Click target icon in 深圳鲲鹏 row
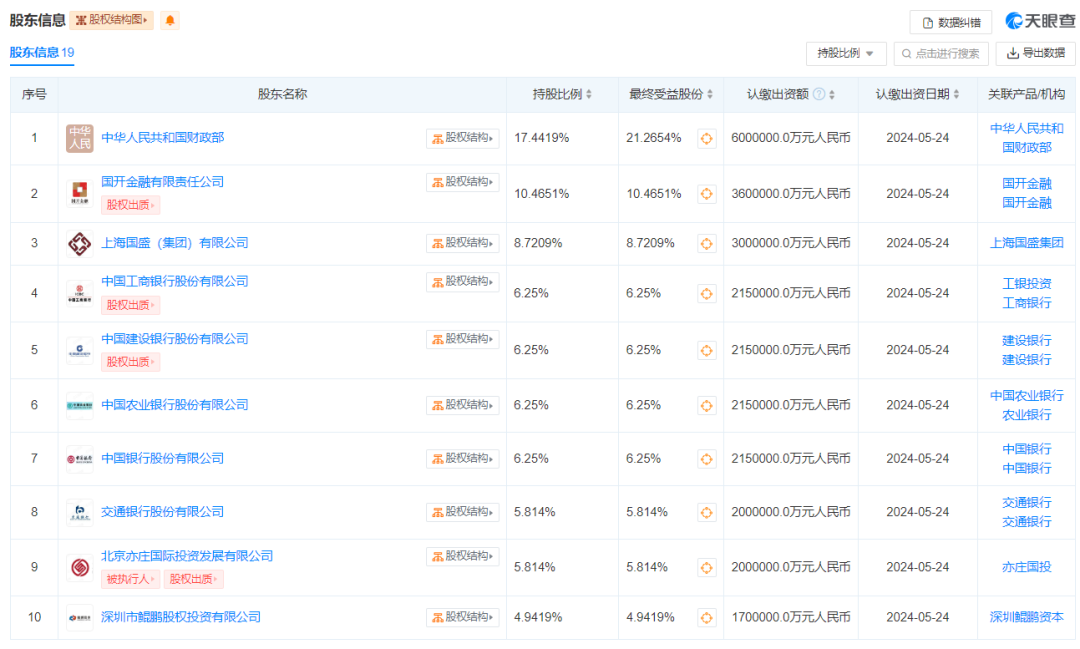Image resolution: width=1080 pixels, height=649 pixels. click(706, 618)
